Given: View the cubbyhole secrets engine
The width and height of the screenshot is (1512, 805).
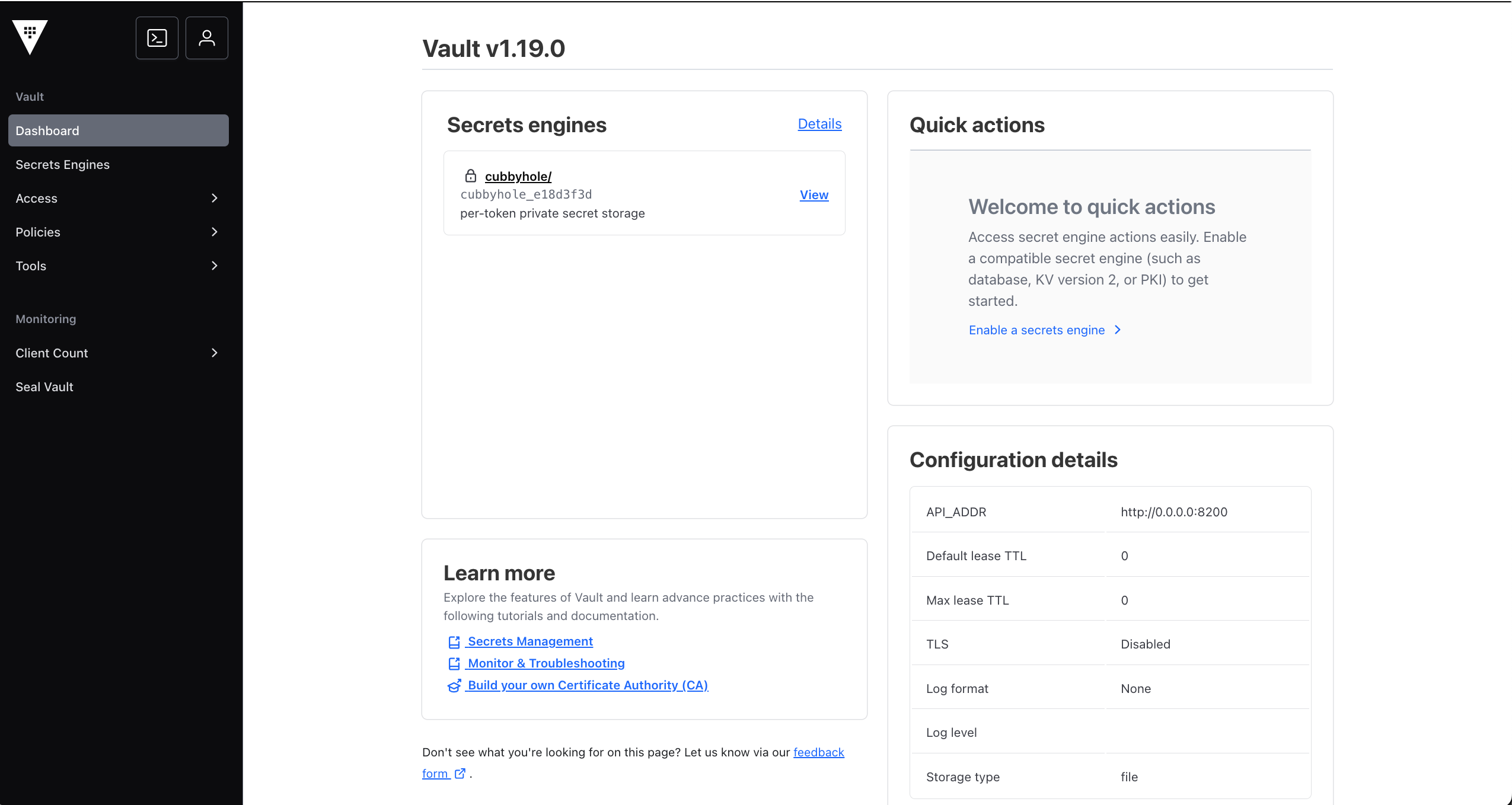Looking at the screenshot, I should click(x=814, y=194).
